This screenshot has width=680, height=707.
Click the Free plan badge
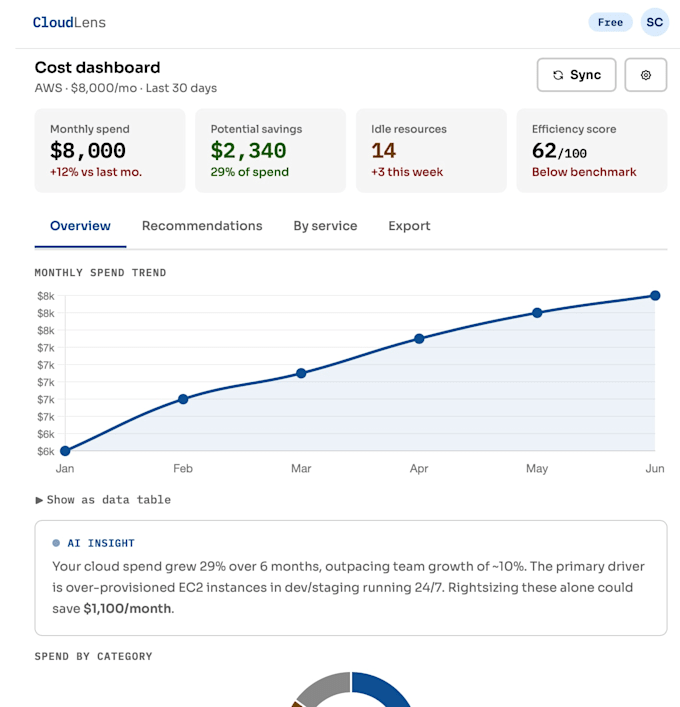point(610,22)
